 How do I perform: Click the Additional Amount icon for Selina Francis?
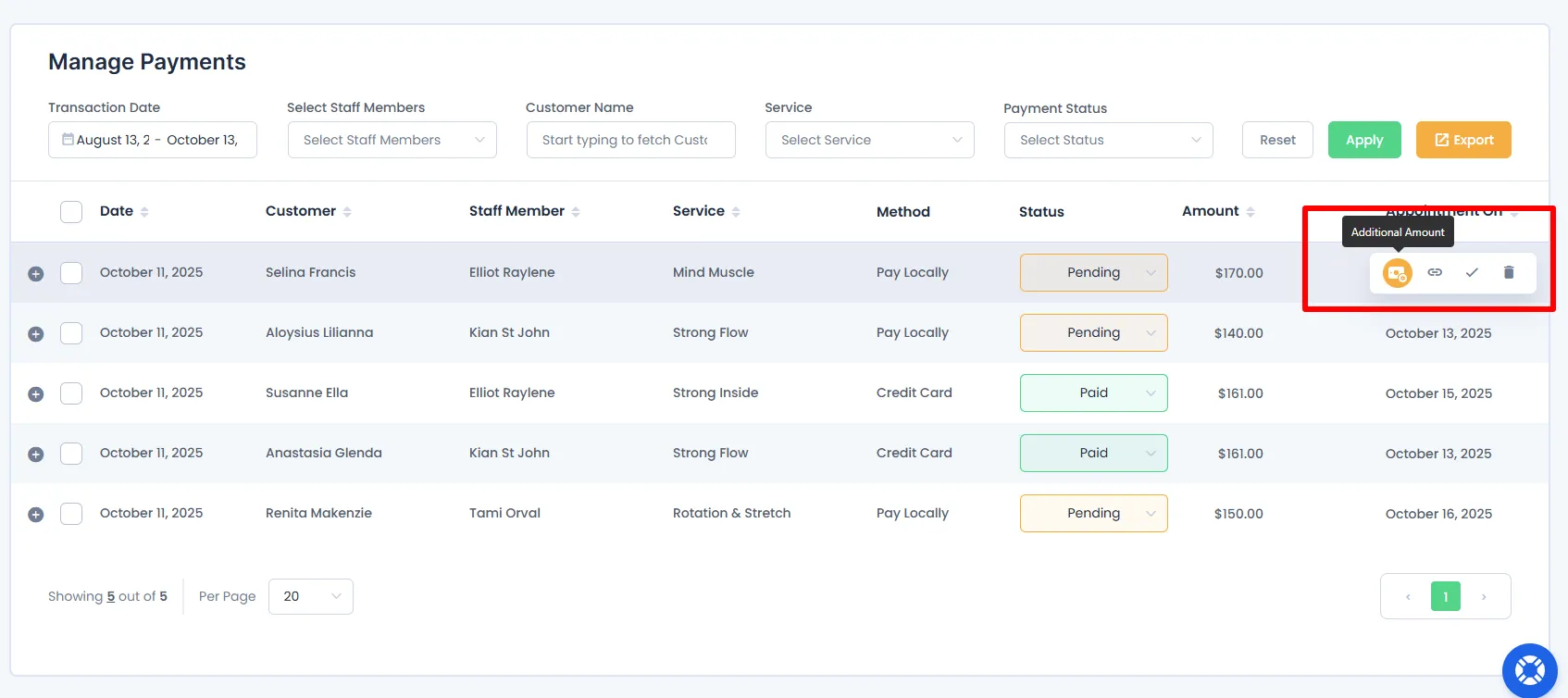[1397, 273]
